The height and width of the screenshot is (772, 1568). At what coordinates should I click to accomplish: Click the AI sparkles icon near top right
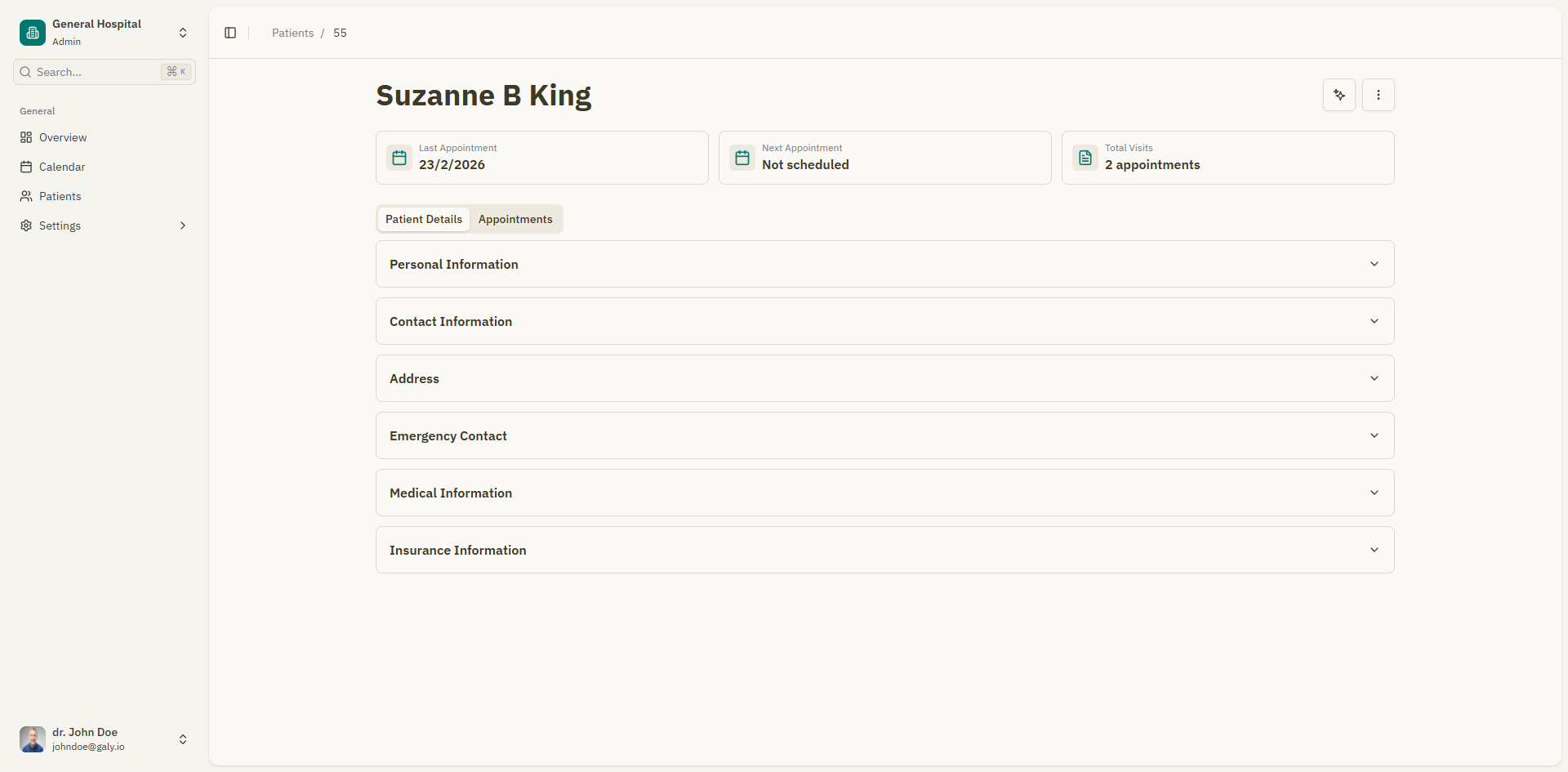click(1339, 95)
